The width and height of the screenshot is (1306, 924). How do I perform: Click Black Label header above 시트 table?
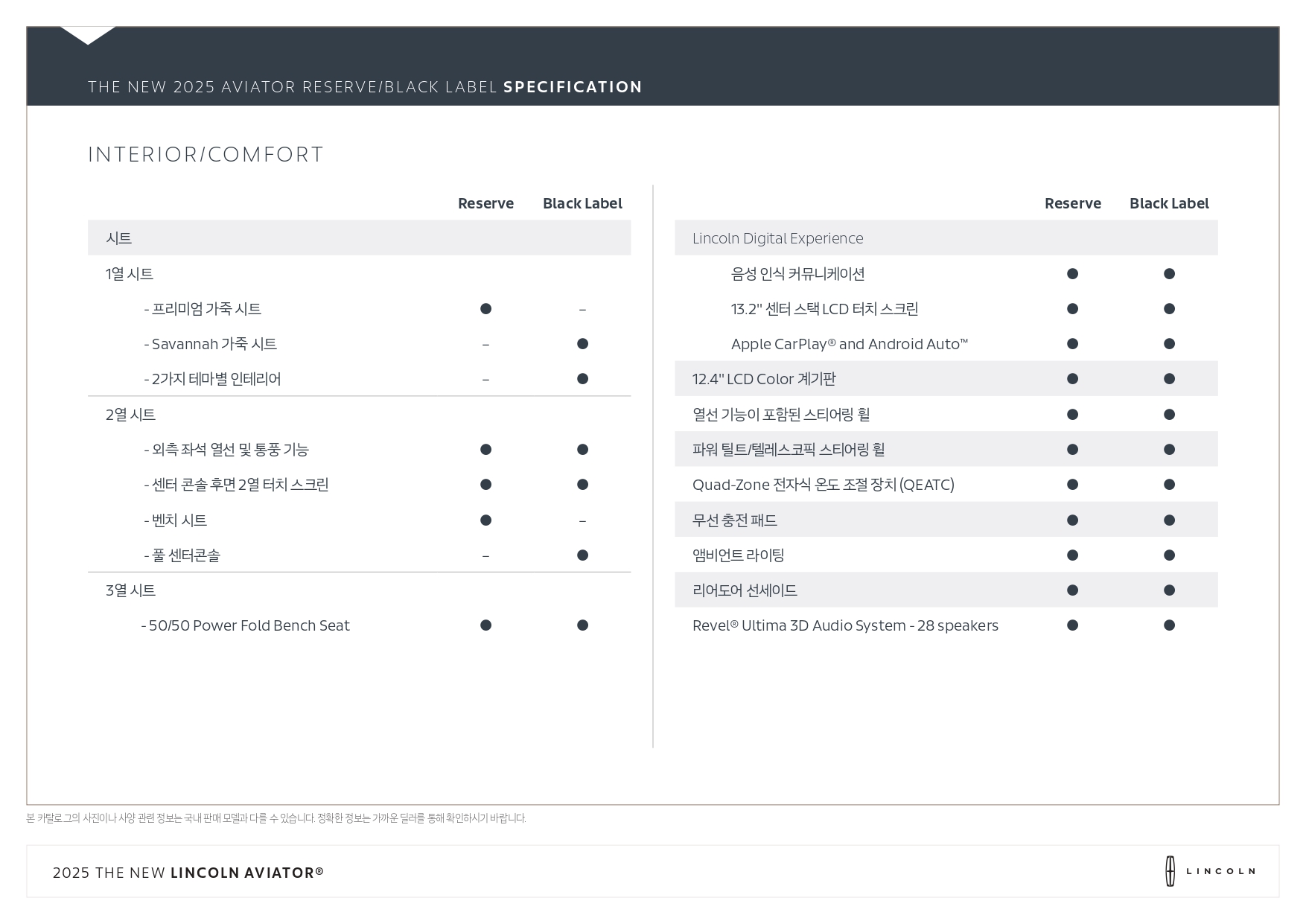582,203
